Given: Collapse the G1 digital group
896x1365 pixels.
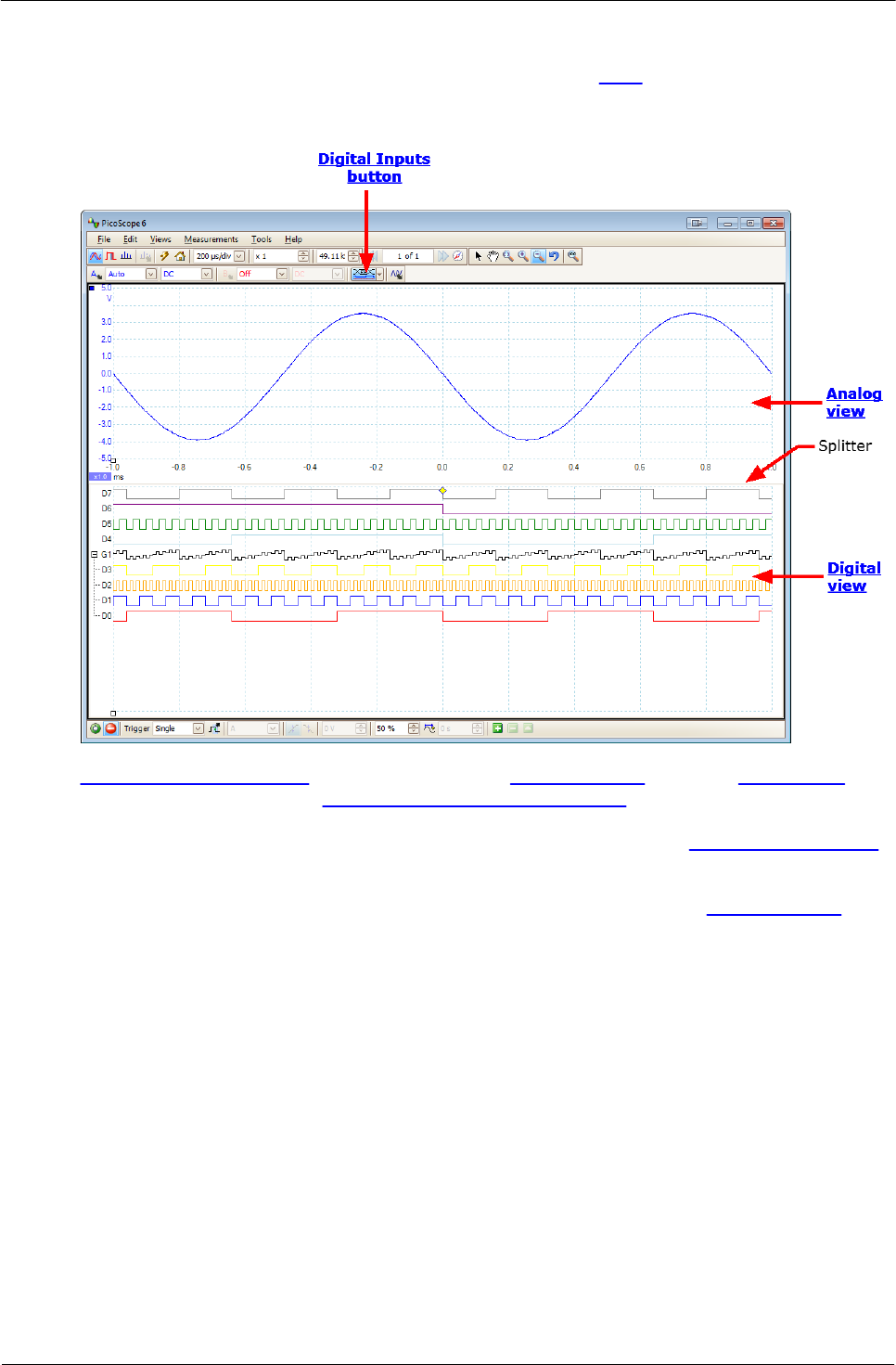Looking at the screenshot, I should click(x=94, y=554).
